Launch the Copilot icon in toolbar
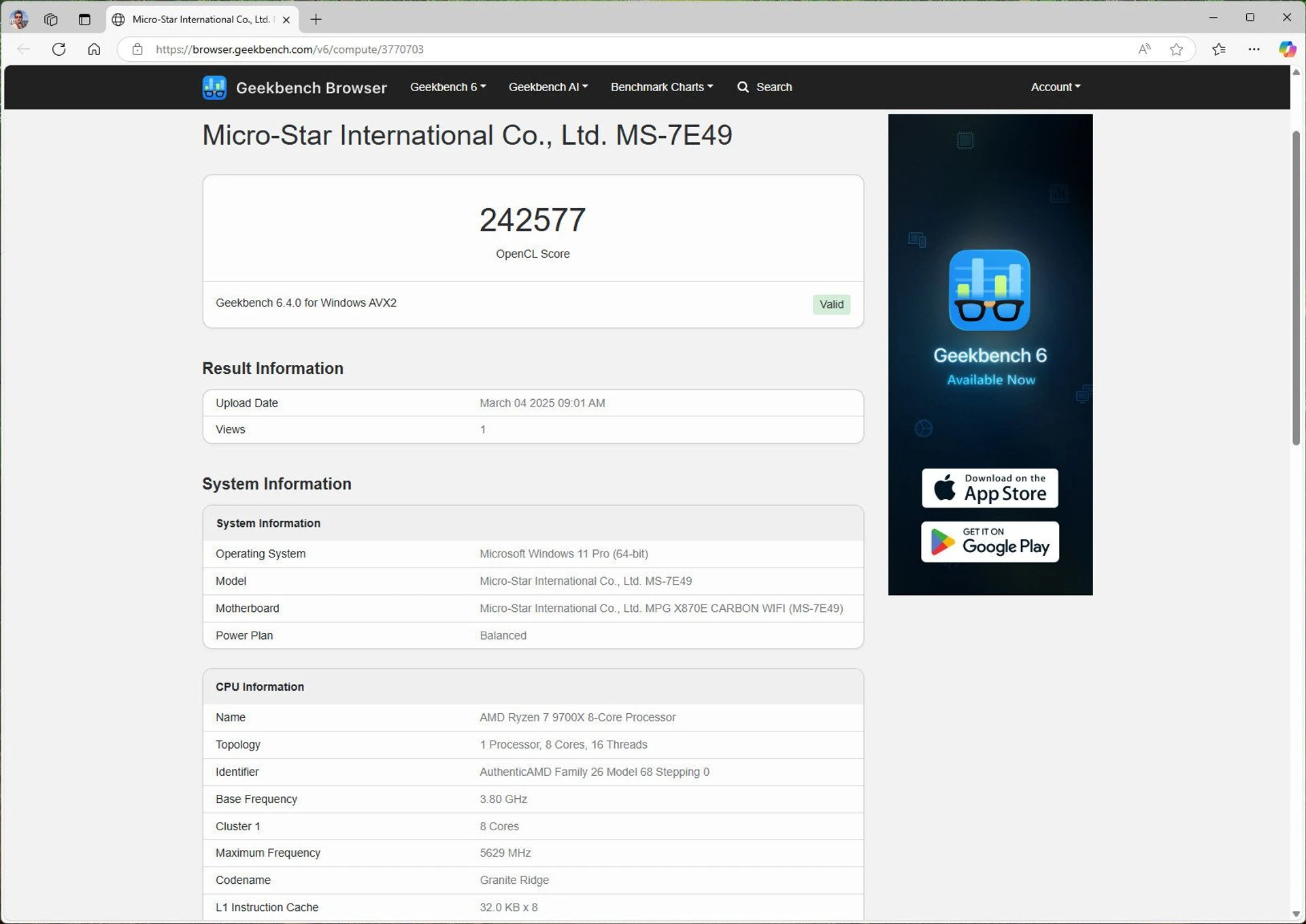Screen dimensions: 1306x924 (1287, 49)
